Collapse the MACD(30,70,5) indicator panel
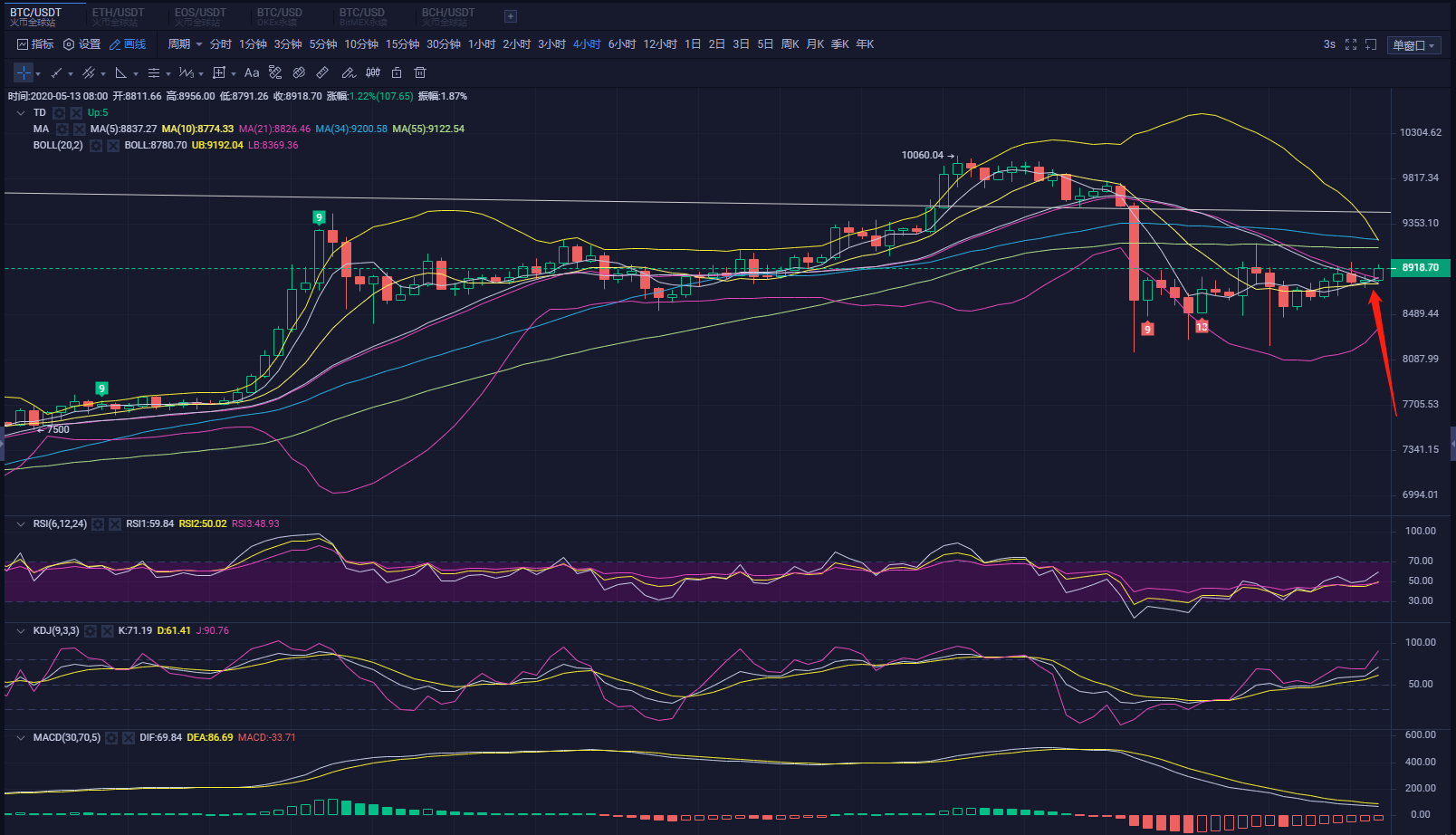Screen dimensions: 1456x835 tap(21, 738)
